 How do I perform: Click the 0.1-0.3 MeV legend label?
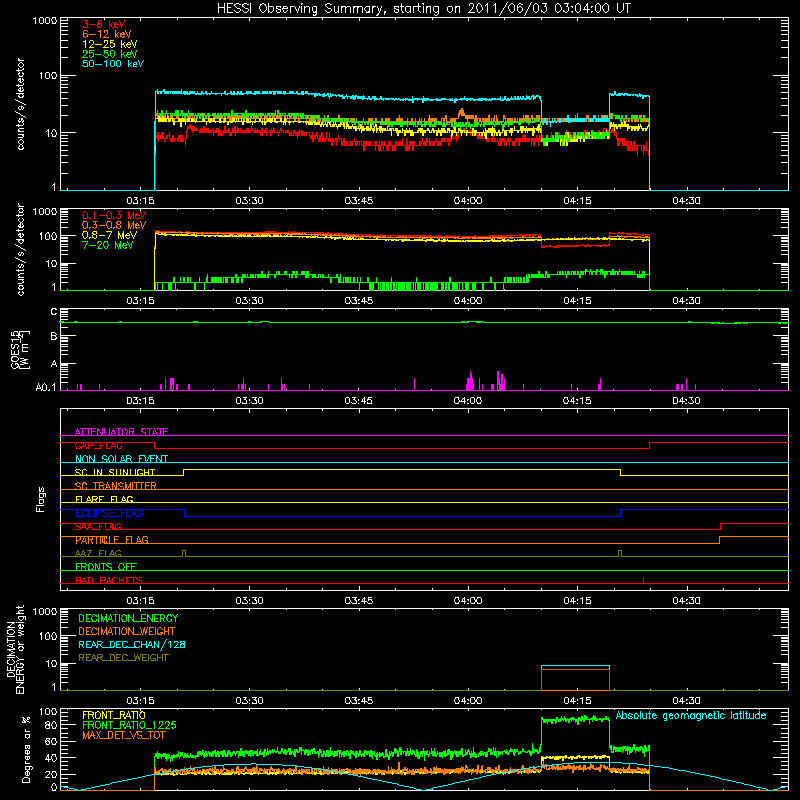click(114, 216)
